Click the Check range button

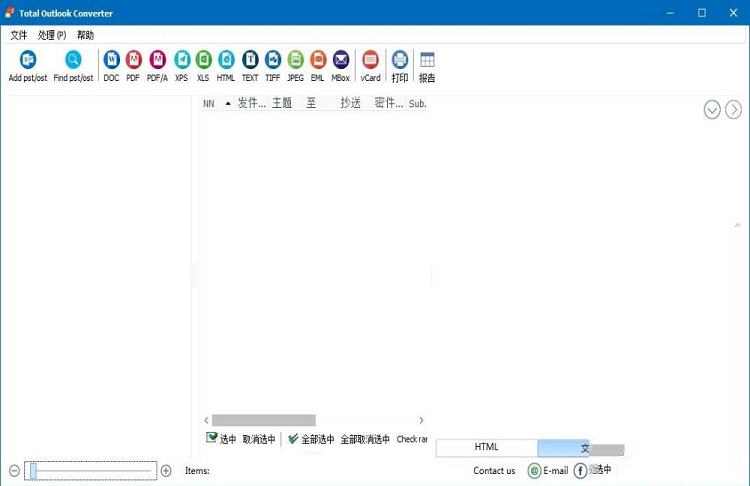412,439
